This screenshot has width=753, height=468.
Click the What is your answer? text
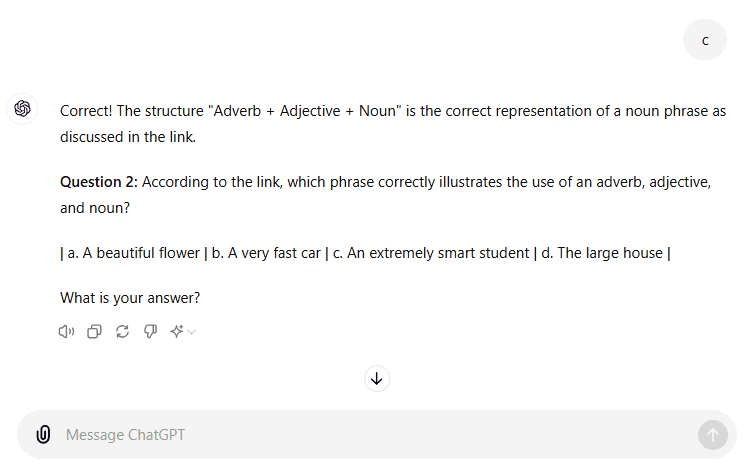click(x=130, y=298)
